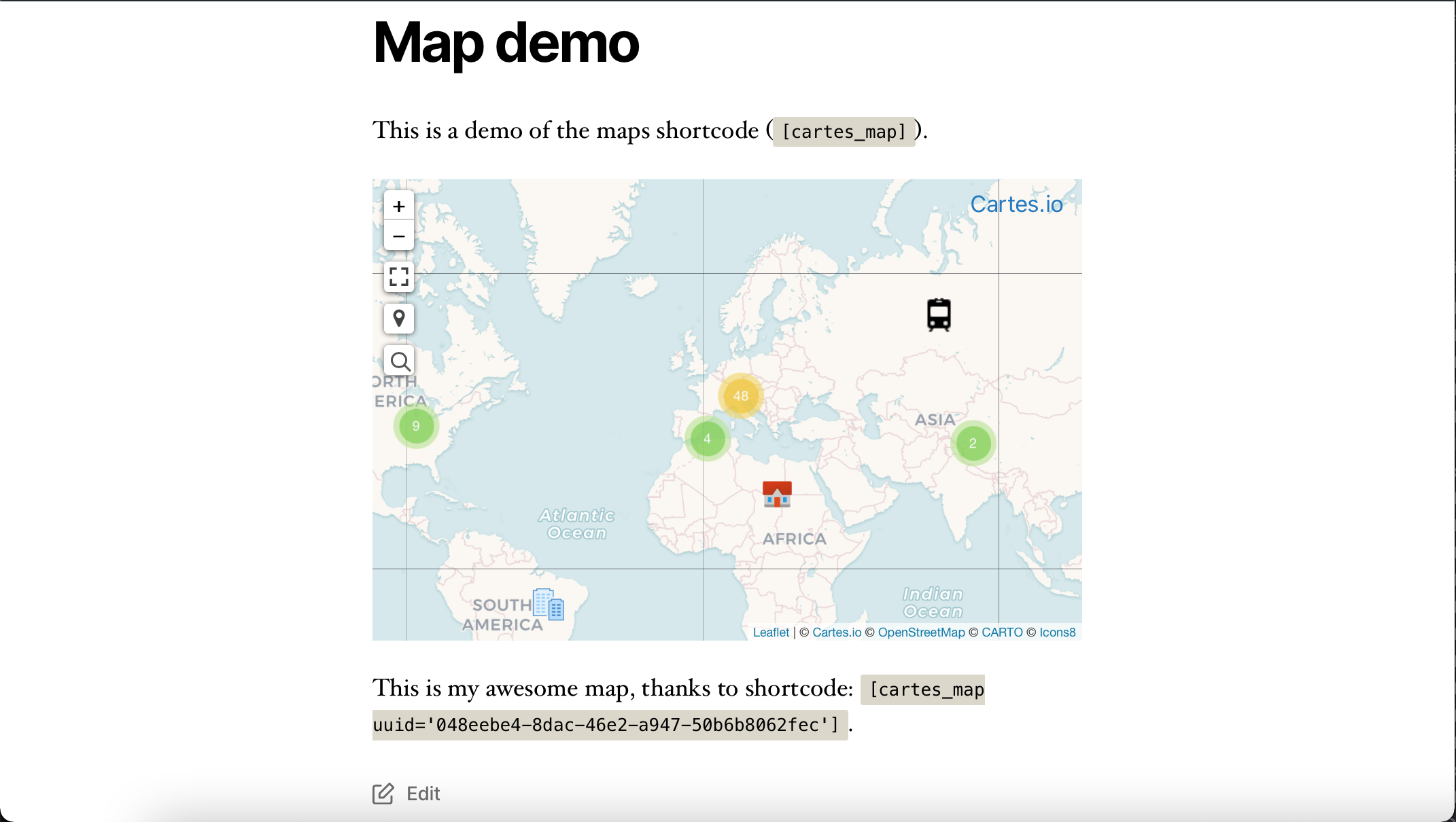
Task: Click the AFRICA map label
Action: click(x=795, y=539)
